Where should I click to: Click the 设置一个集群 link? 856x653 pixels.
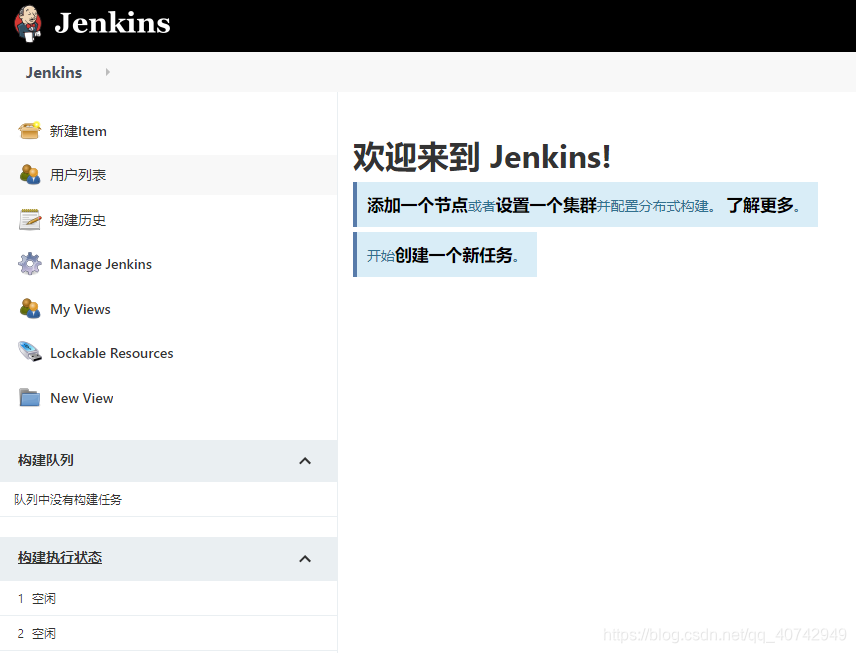pyautogui.click(x=546, y=205)
